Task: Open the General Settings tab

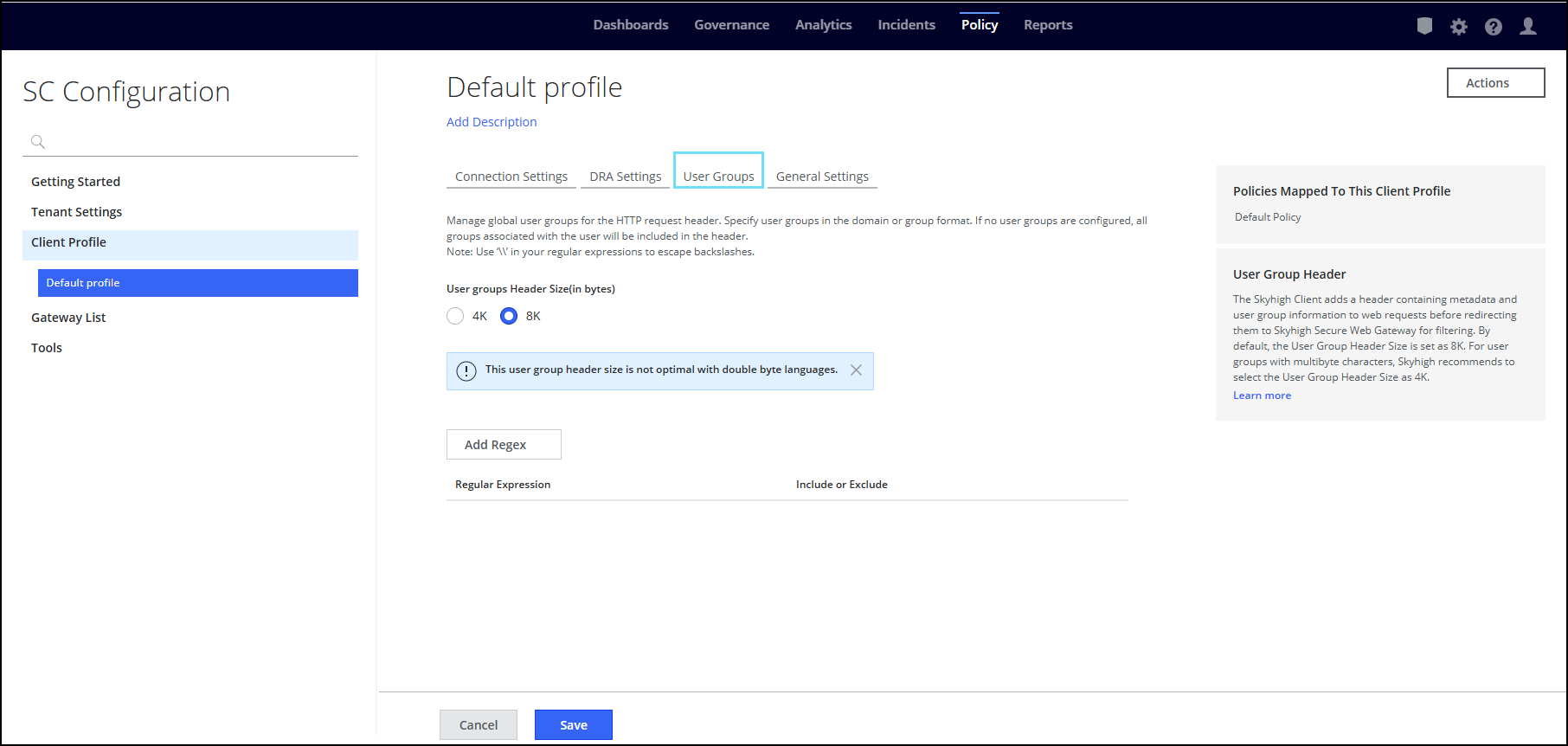Action: click(x=822, y=177)
